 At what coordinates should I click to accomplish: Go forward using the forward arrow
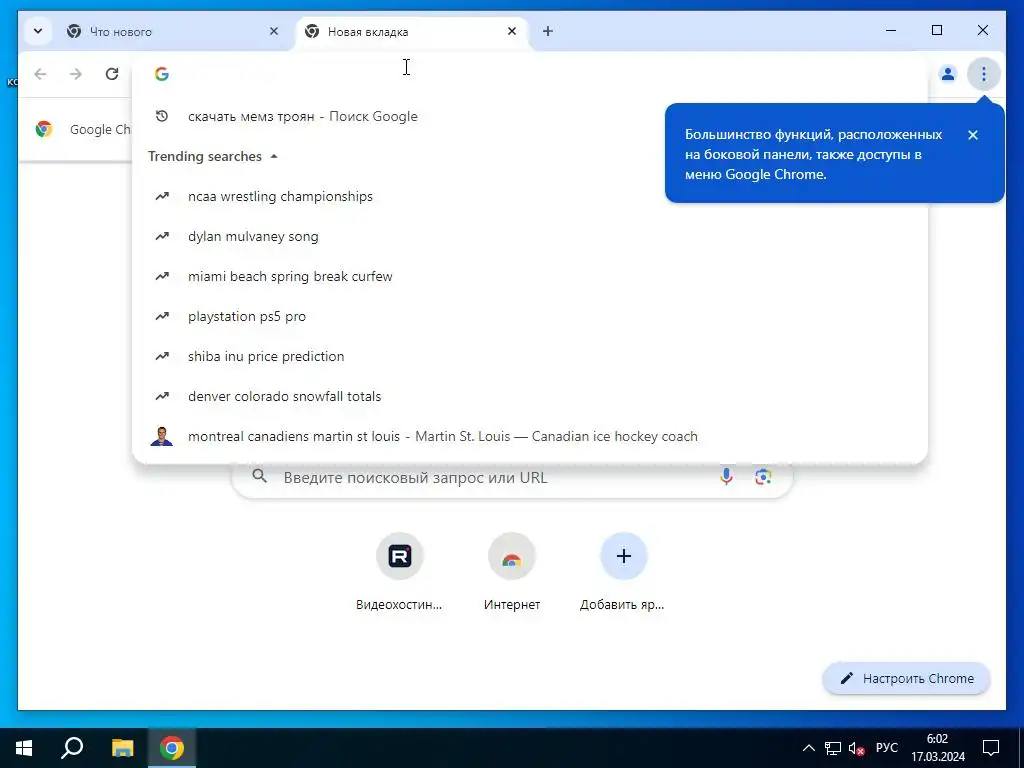pyautogui.click(x=76, y=74)
